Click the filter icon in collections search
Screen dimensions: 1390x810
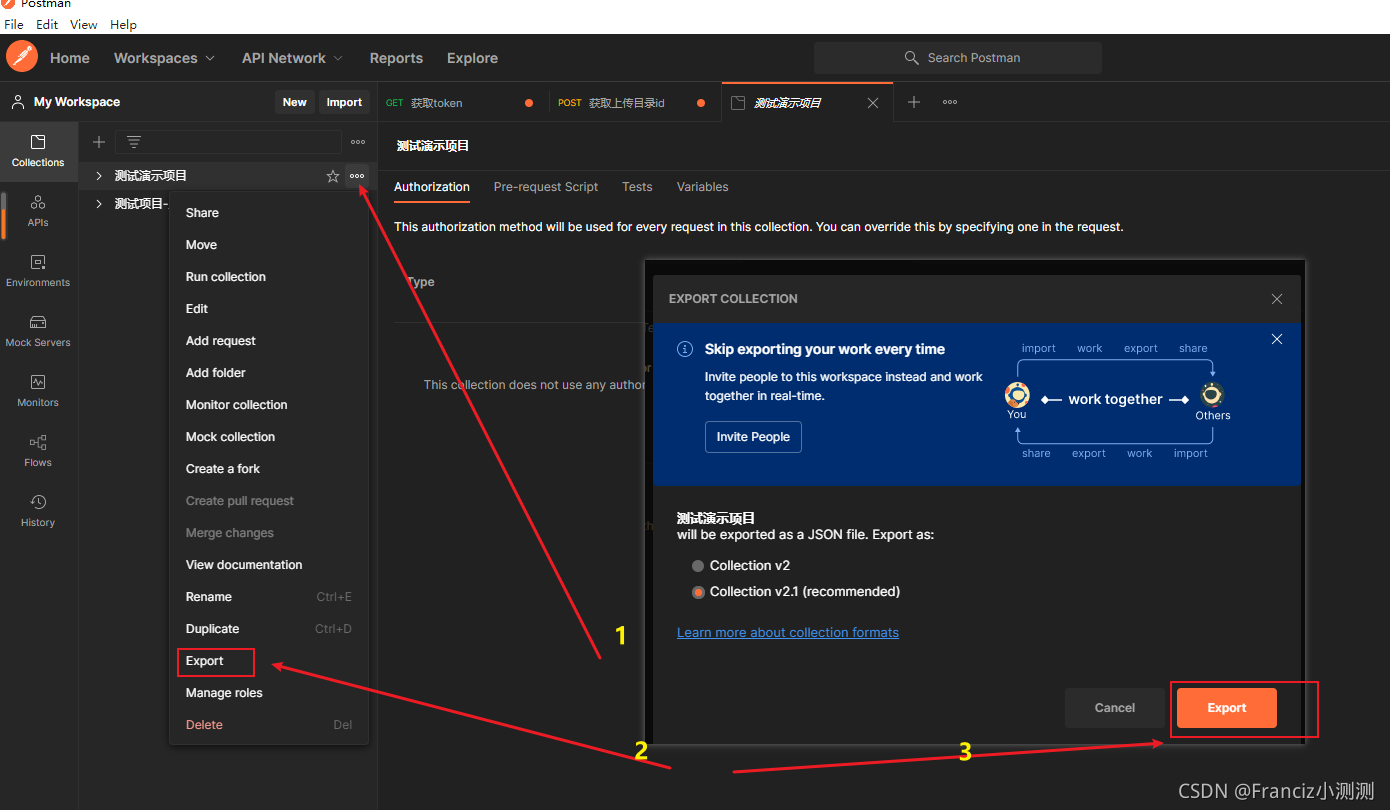(x=133, y=142)
